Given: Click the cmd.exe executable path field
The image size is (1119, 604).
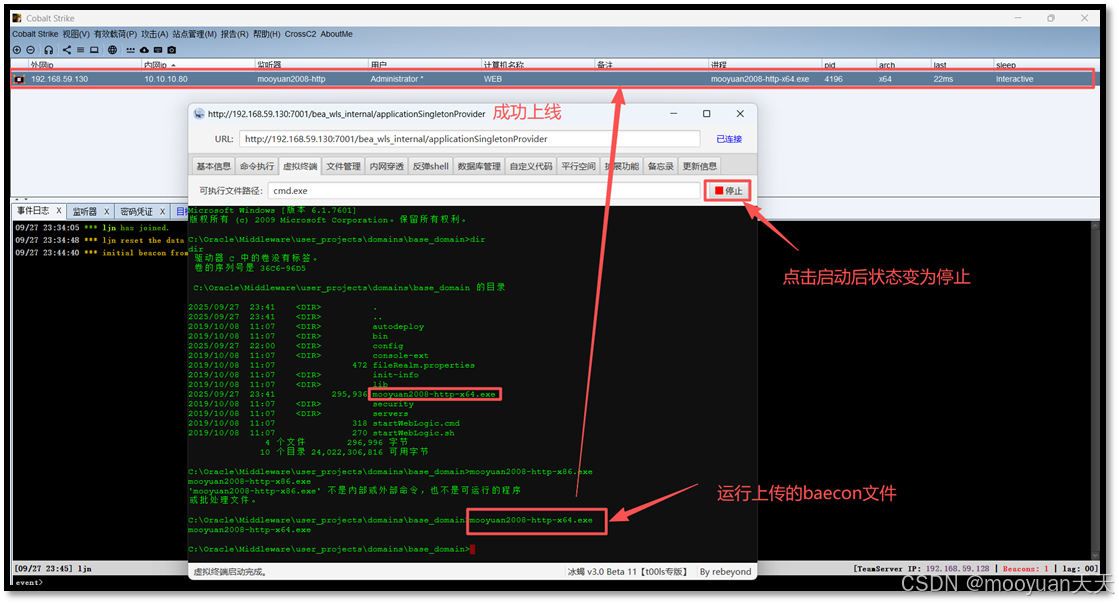Looking at the screenshot, I should pyautogui.click(x=484, y=191).
